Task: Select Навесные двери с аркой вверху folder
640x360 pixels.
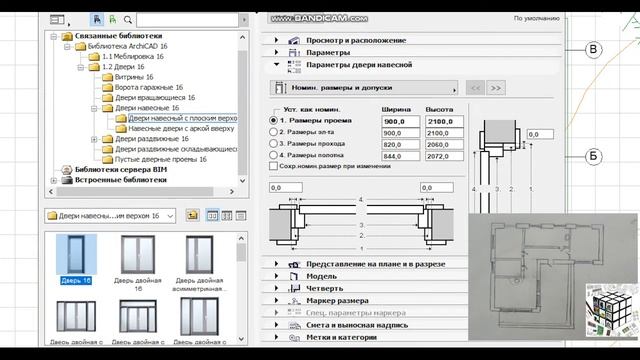Action: tap(181, 129)
